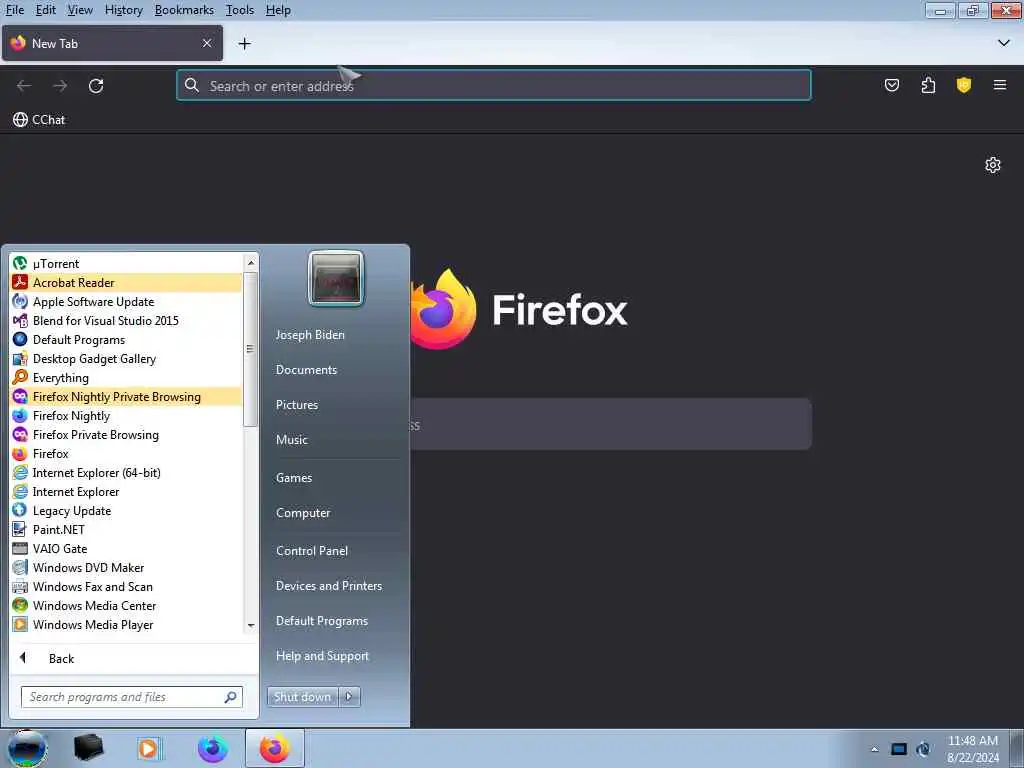Launch Firefox from the programs list

(x=126, y=453)
